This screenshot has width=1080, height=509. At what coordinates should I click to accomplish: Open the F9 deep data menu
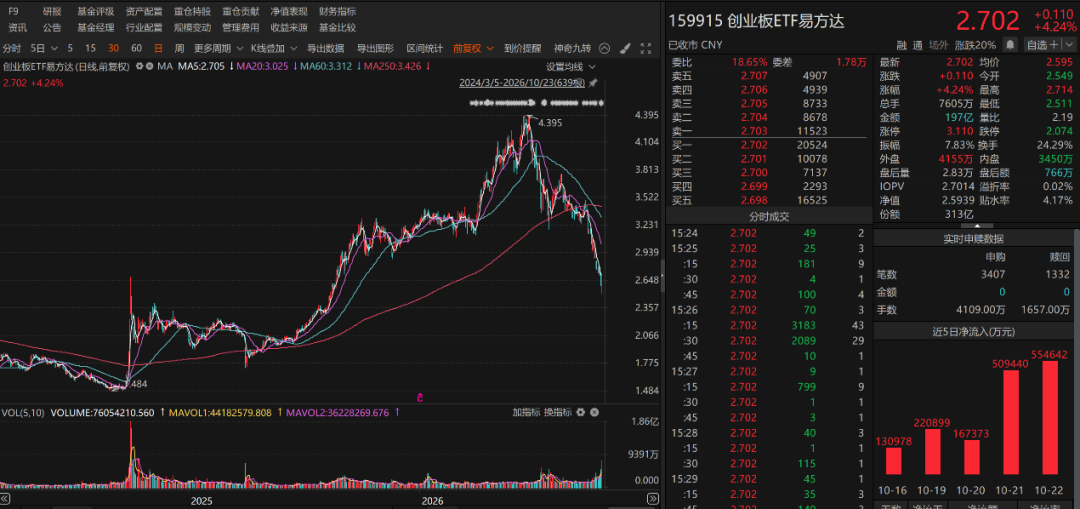[x=14, y=12]
